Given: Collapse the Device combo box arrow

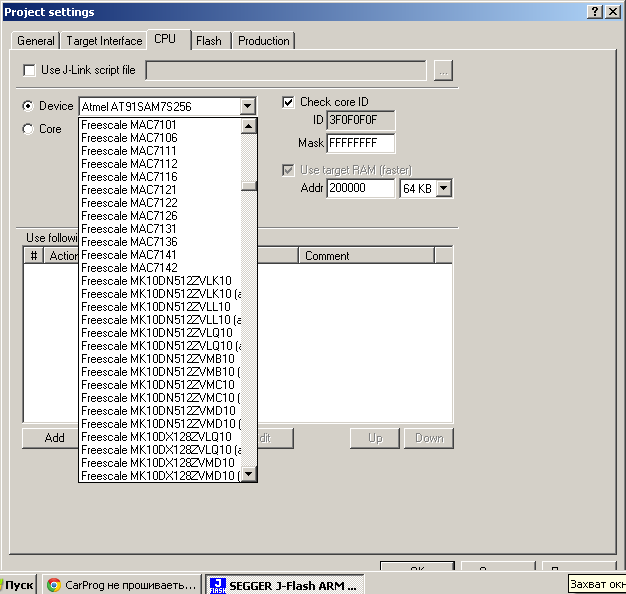Looking at the screenshot, I should point(248,107).
